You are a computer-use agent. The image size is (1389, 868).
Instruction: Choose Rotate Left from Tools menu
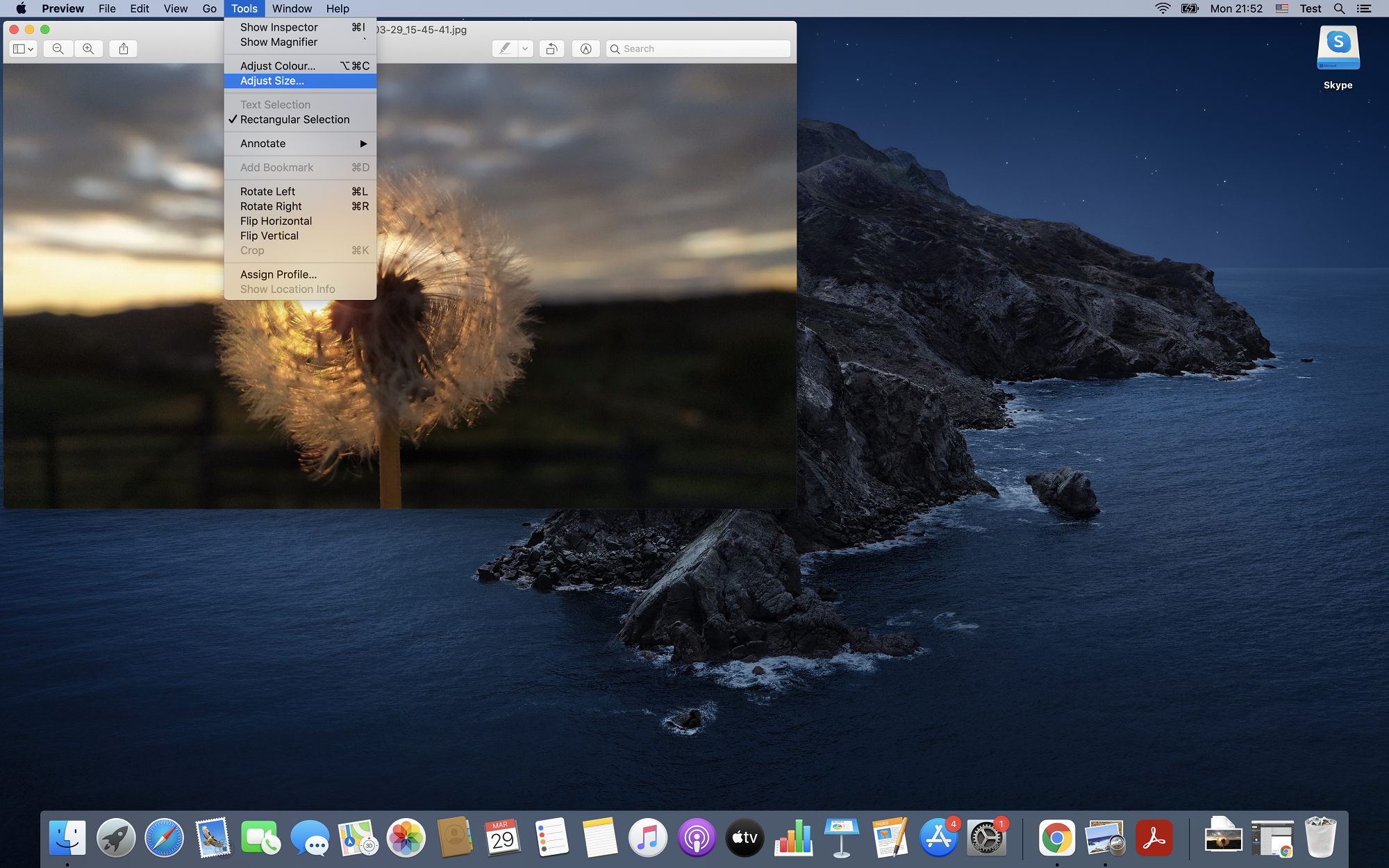pyautogui.click(x=267, y=192)
